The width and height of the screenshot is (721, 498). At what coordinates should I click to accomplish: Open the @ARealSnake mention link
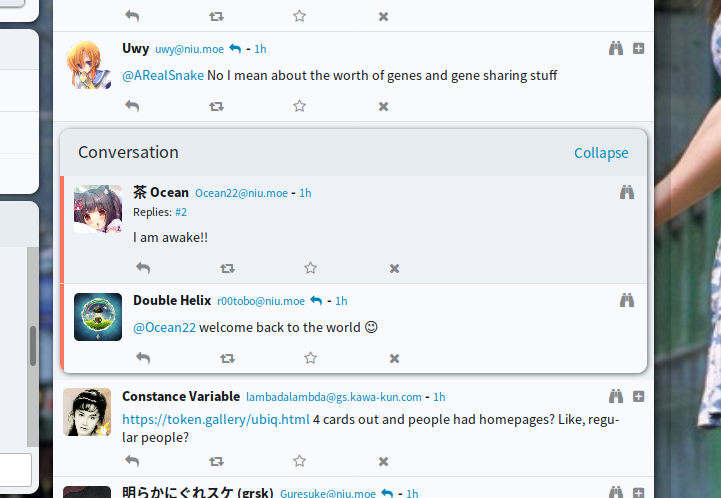163,75
